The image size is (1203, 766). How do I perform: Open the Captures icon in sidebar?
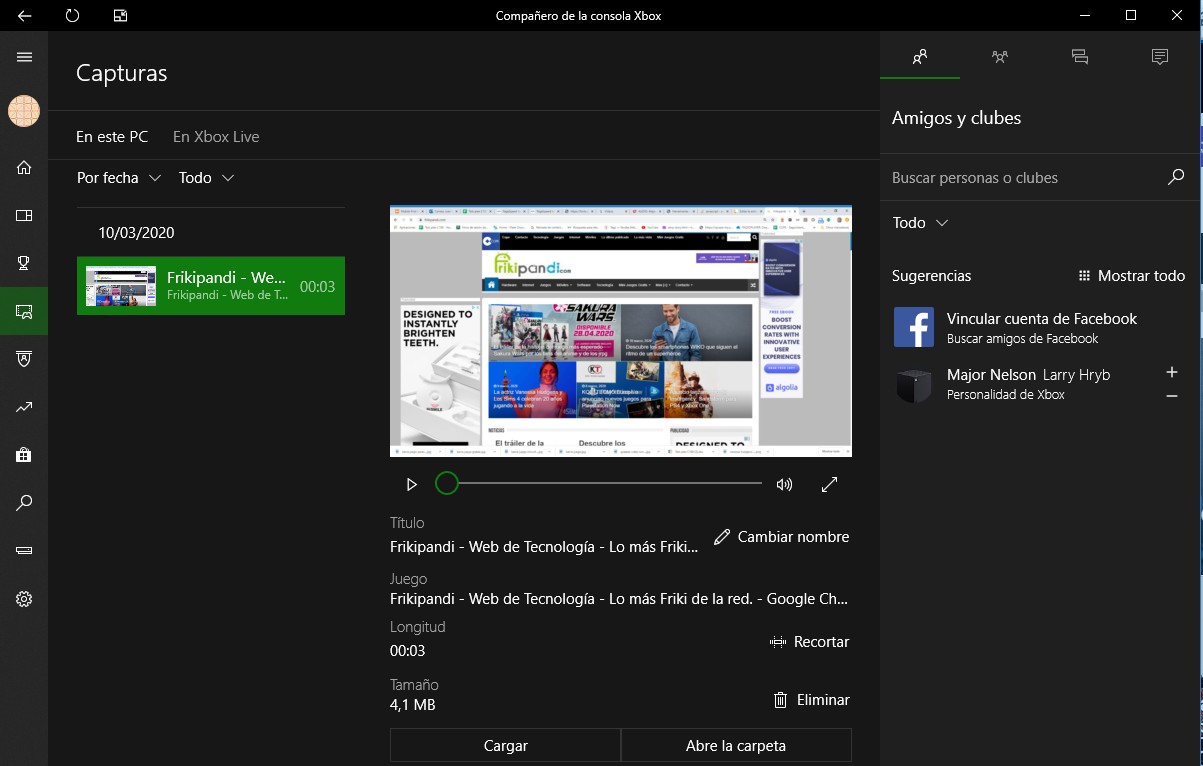(x=24, y=312)
